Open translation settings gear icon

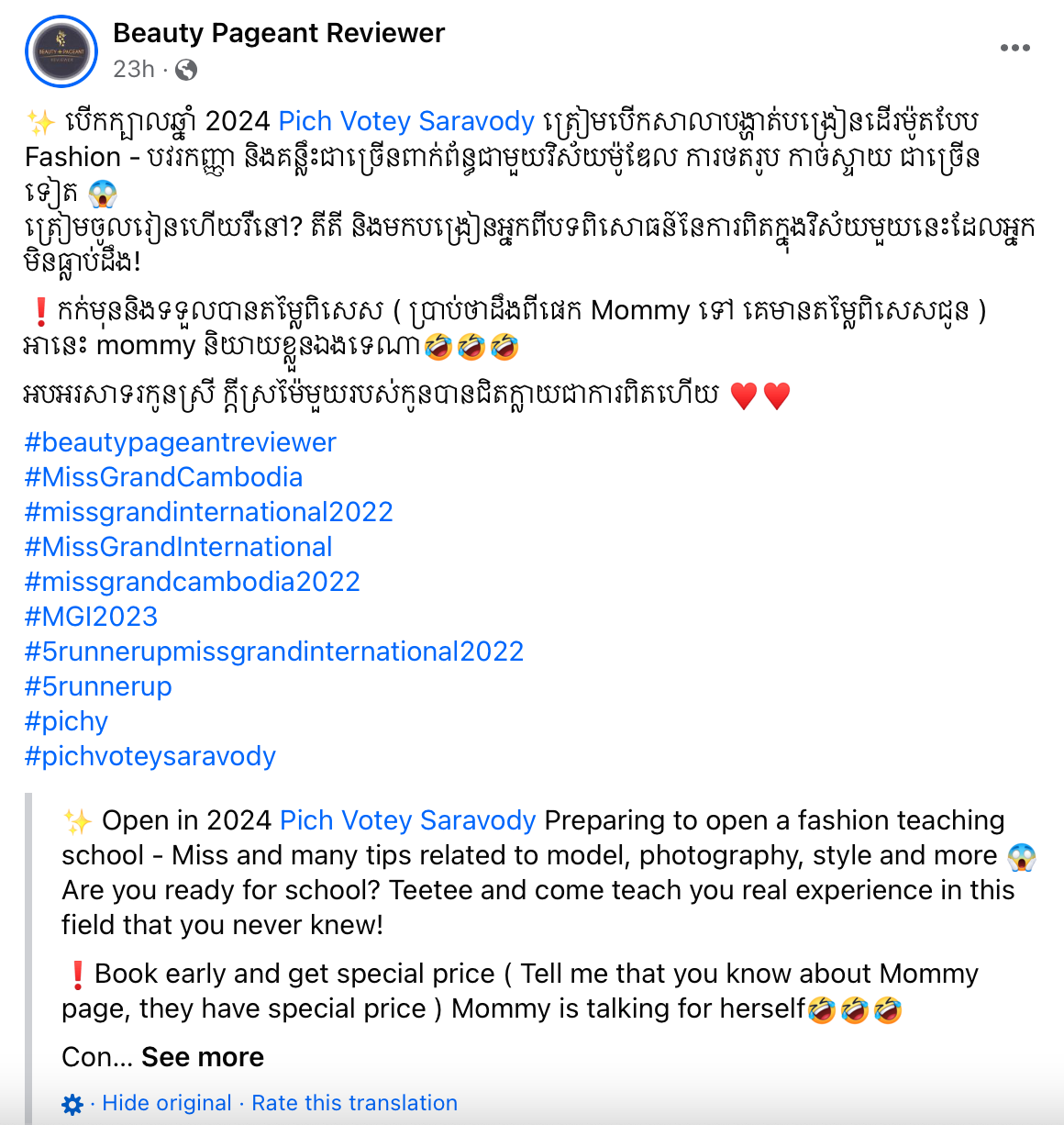pyautogui.click(x=72, y=1104)
